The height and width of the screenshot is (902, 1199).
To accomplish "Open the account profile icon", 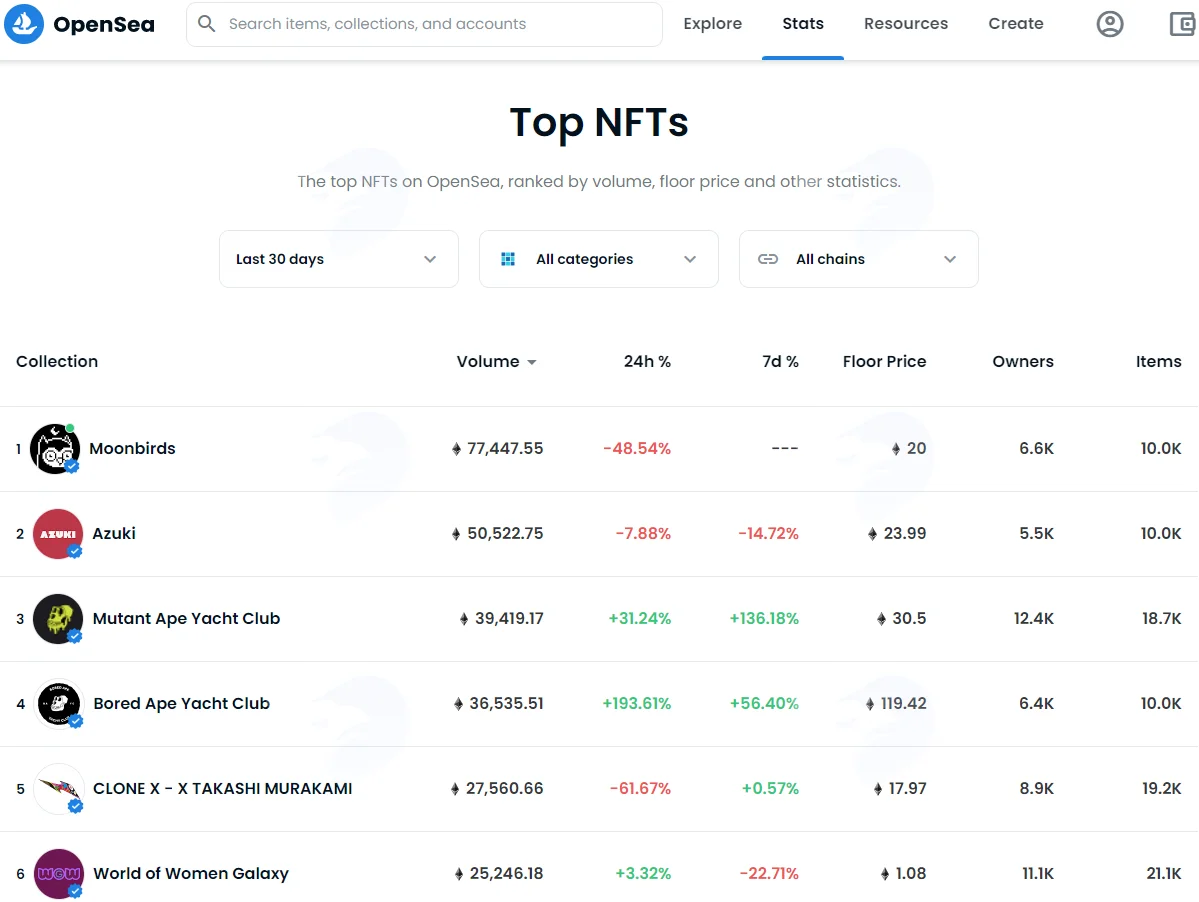I will pyautogui.click(x=1110, y=24).
